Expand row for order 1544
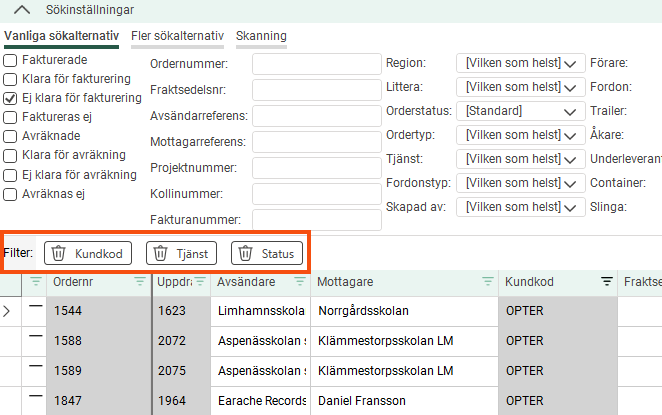 pos(8,311)
